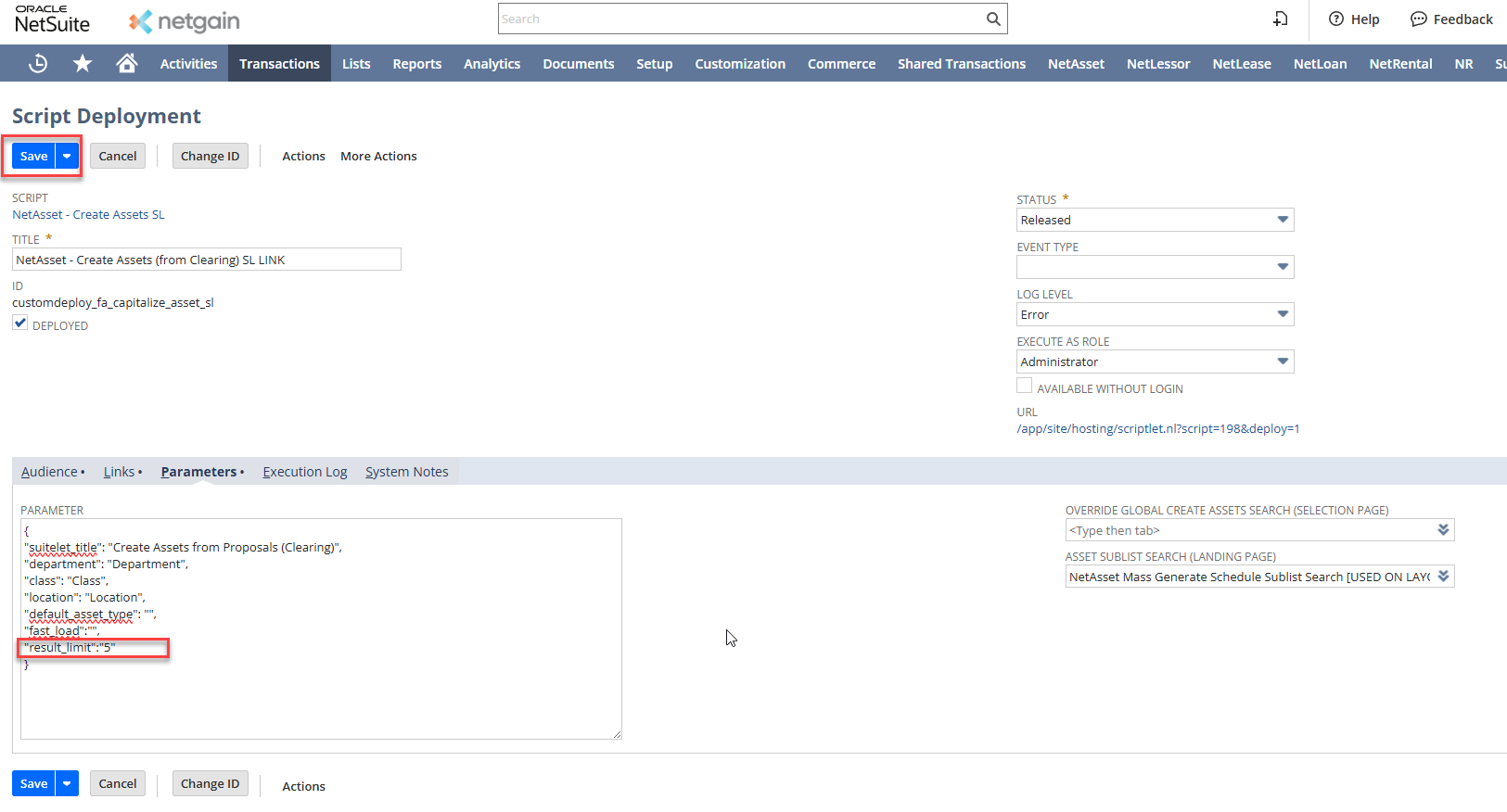Open the Help question mark icon
The height and width of the screenshot is (812, 1507).
[x=1336, y=19]
